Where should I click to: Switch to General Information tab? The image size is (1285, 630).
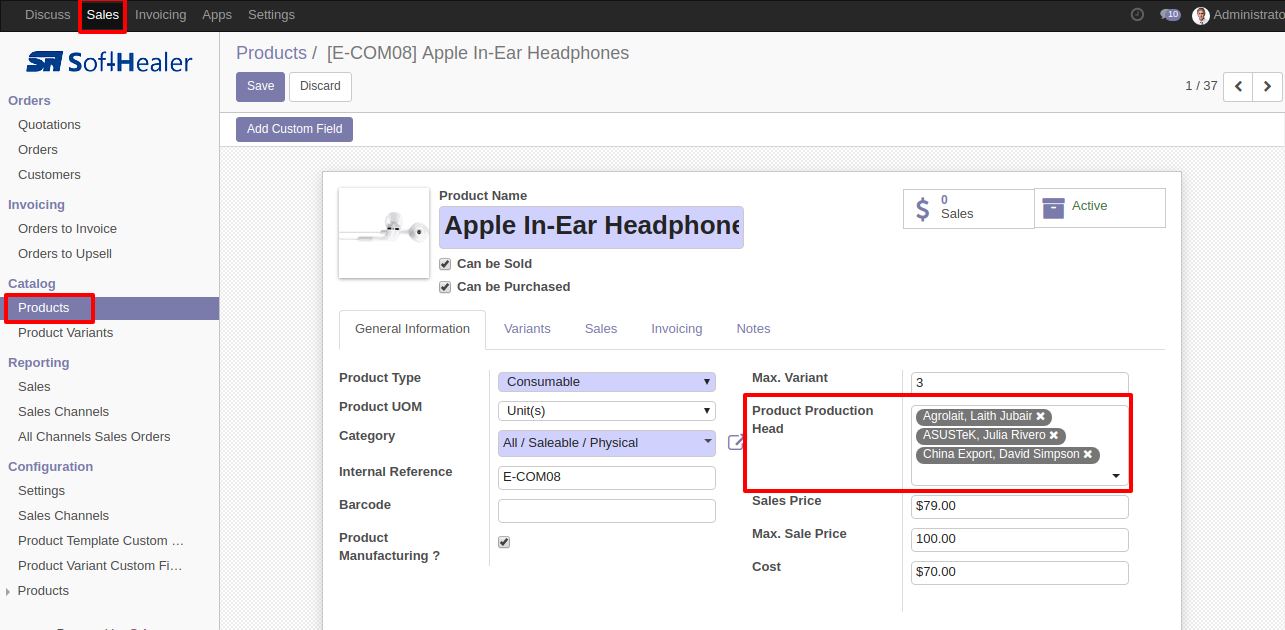[412, 329]
